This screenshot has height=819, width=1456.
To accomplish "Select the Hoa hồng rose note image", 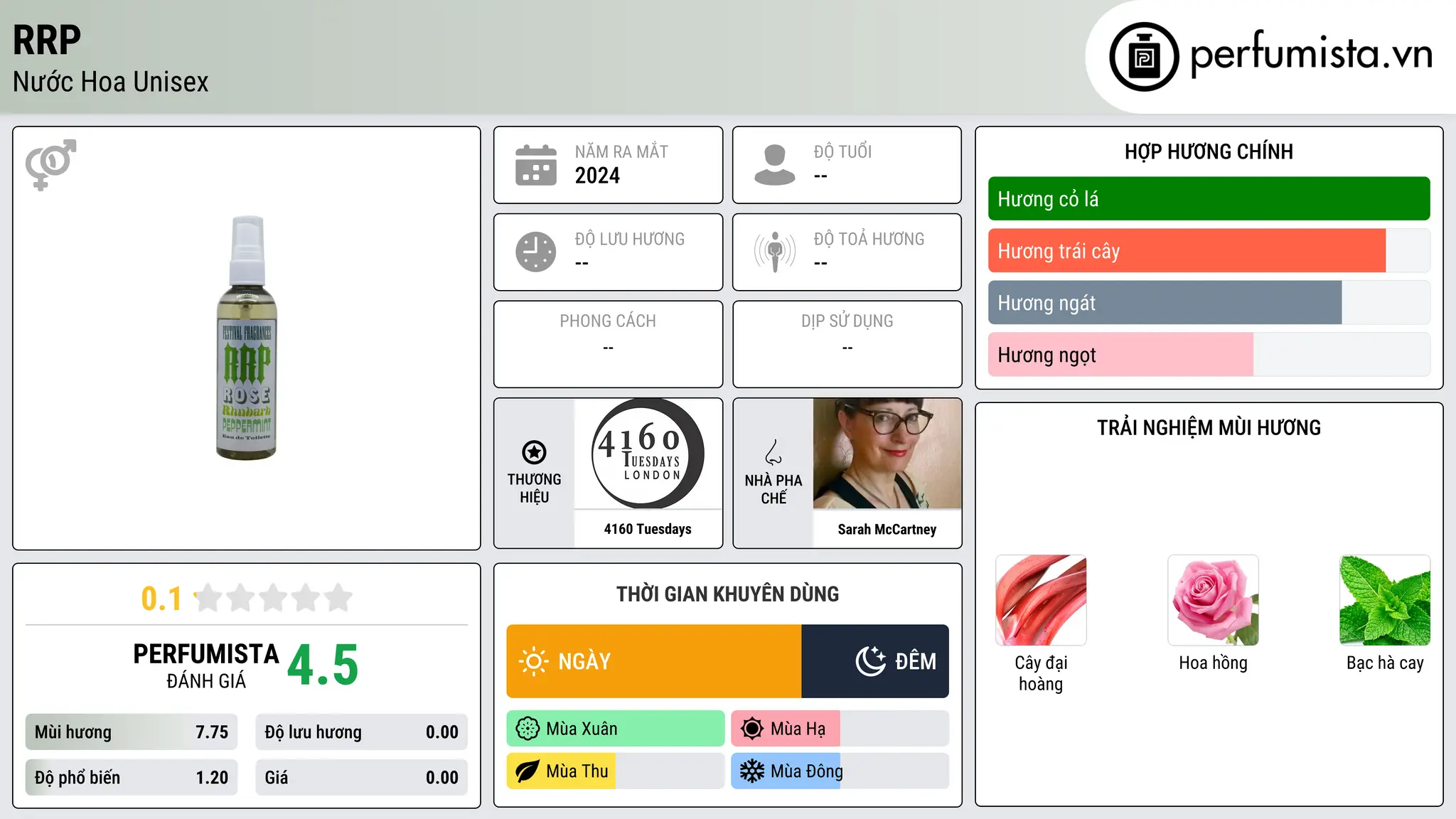I will [x=1213, y=600].
